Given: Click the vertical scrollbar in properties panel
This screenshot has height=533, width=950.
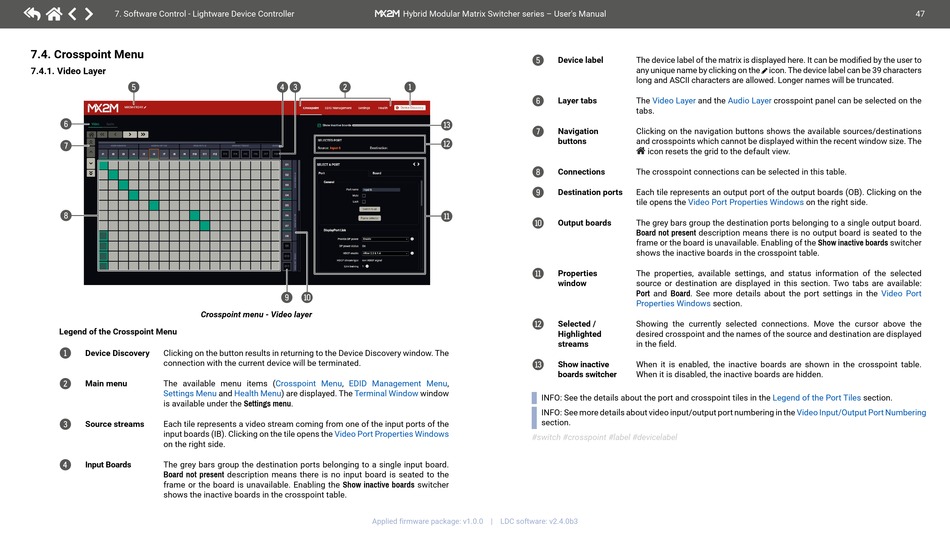Looking at the screenshot, I should (x=421, y=194).
